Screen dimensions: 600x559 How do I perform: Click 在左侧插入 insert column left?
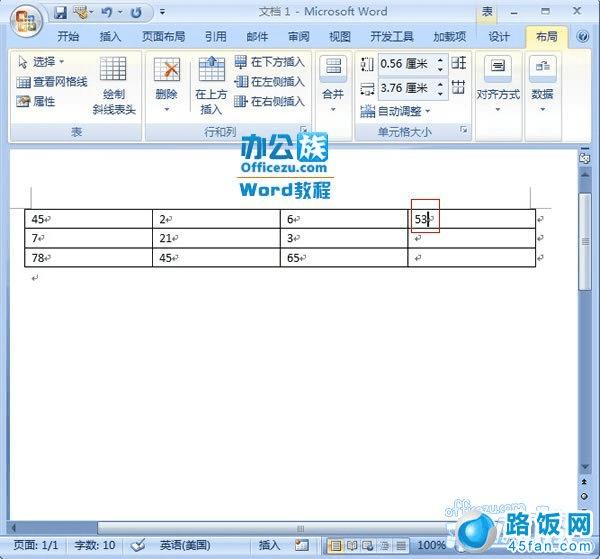pos(269,81)
